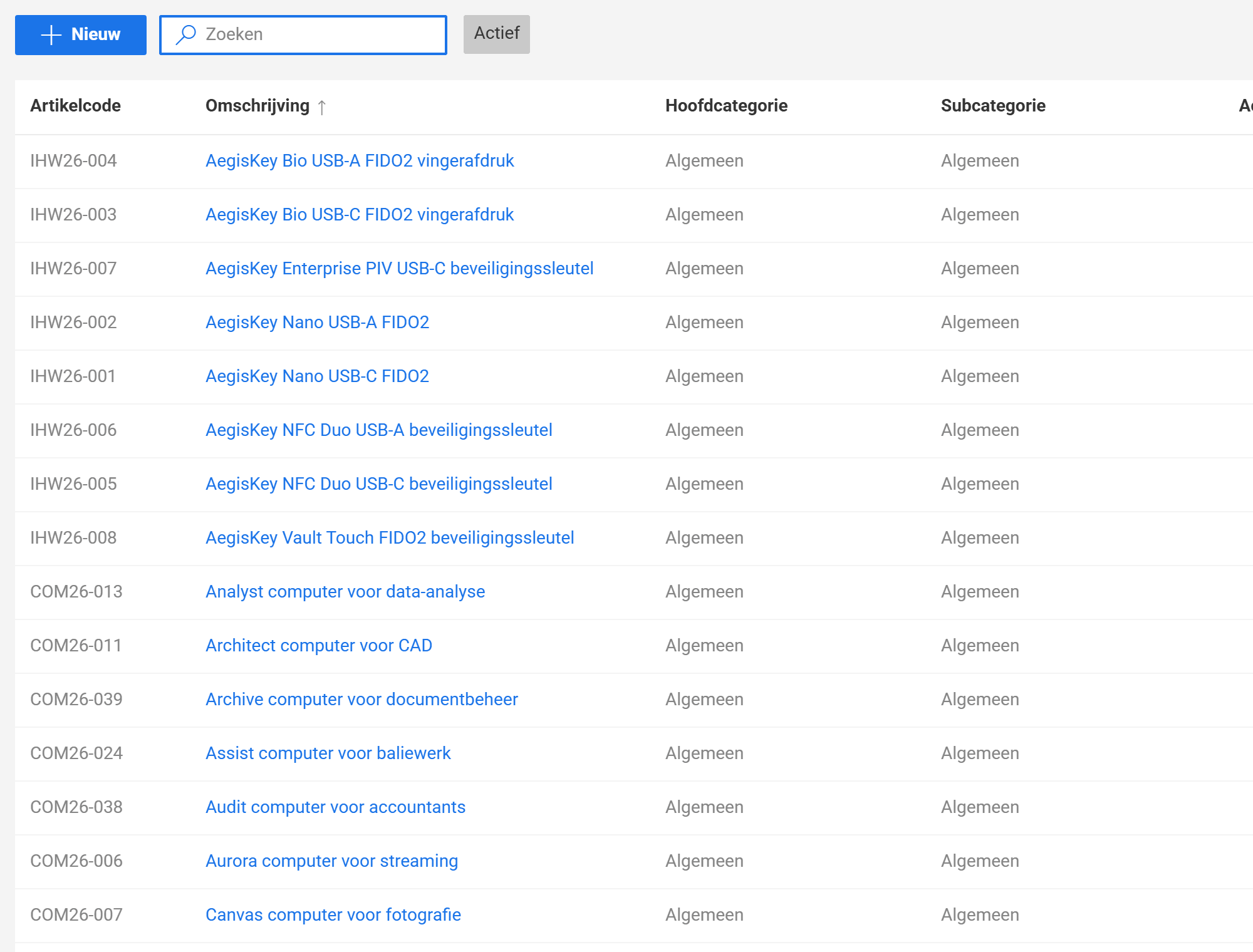
Task: Open Architect computer voor CAD
Action: click(319, 646)
